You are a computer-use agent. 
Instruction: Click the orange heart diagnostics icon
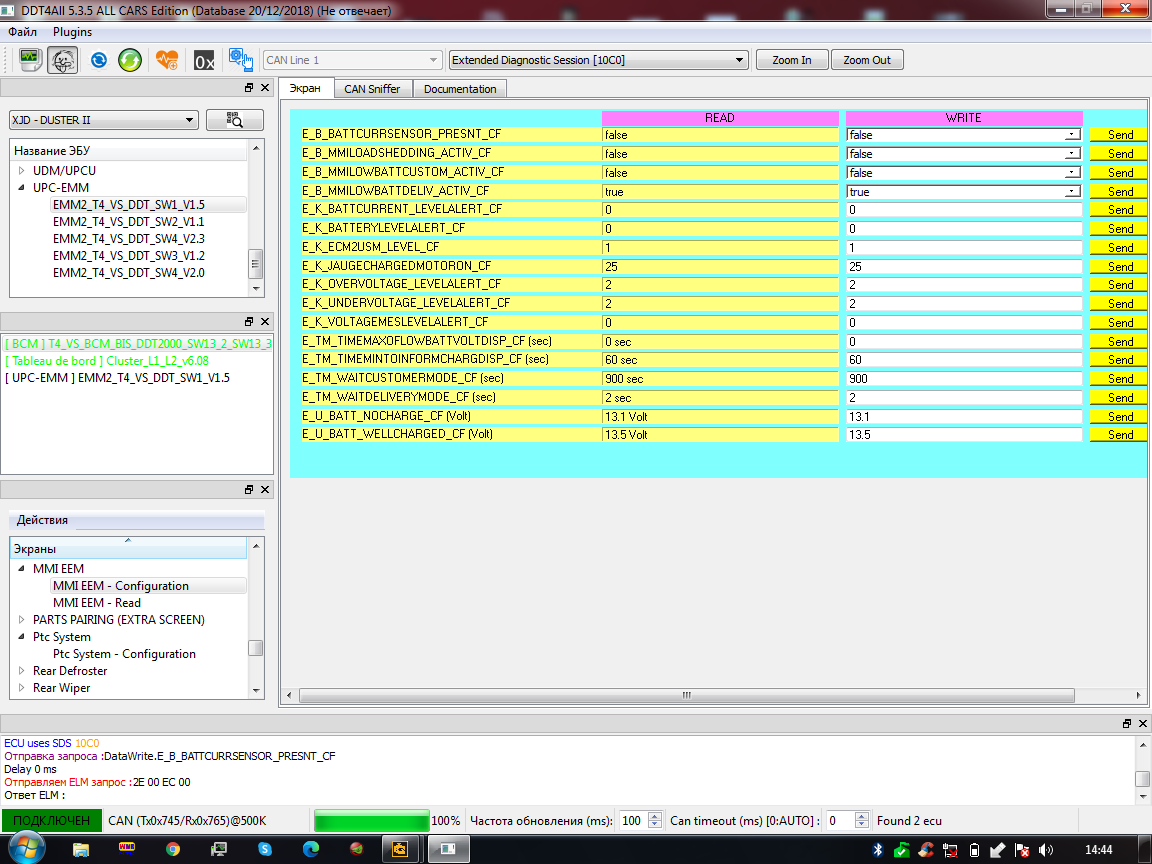(x=167, y=60)
